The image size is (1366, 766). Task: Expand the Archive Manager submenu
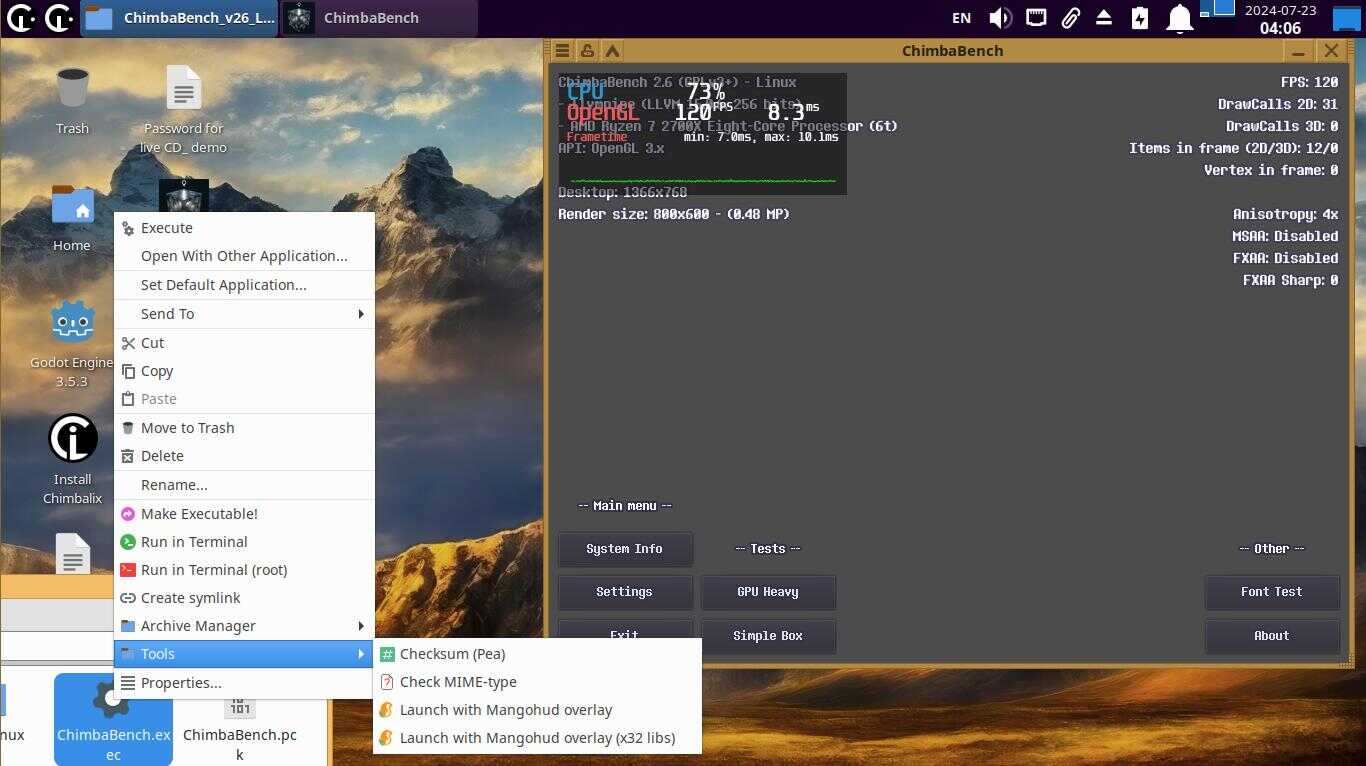tap(244, 626)
